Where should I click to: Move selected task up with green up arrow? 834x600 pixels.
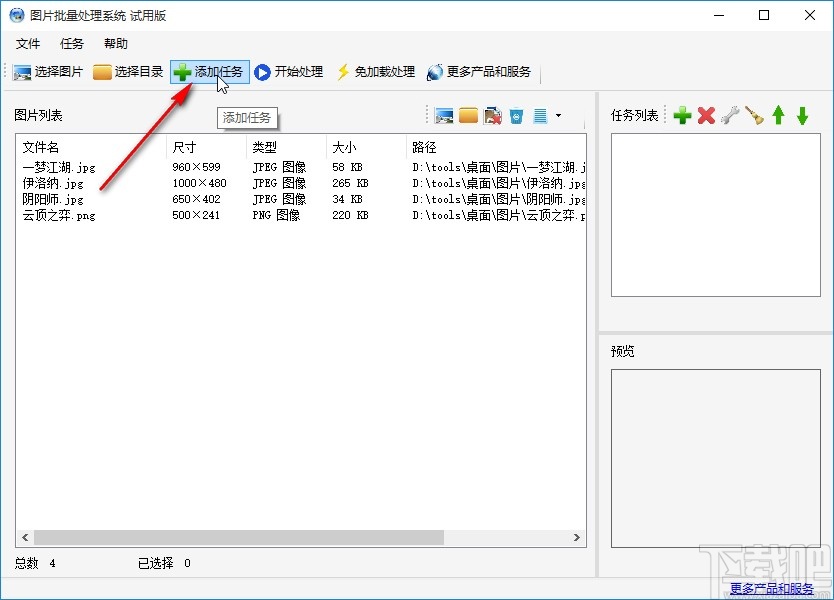[x=777, y=115]
